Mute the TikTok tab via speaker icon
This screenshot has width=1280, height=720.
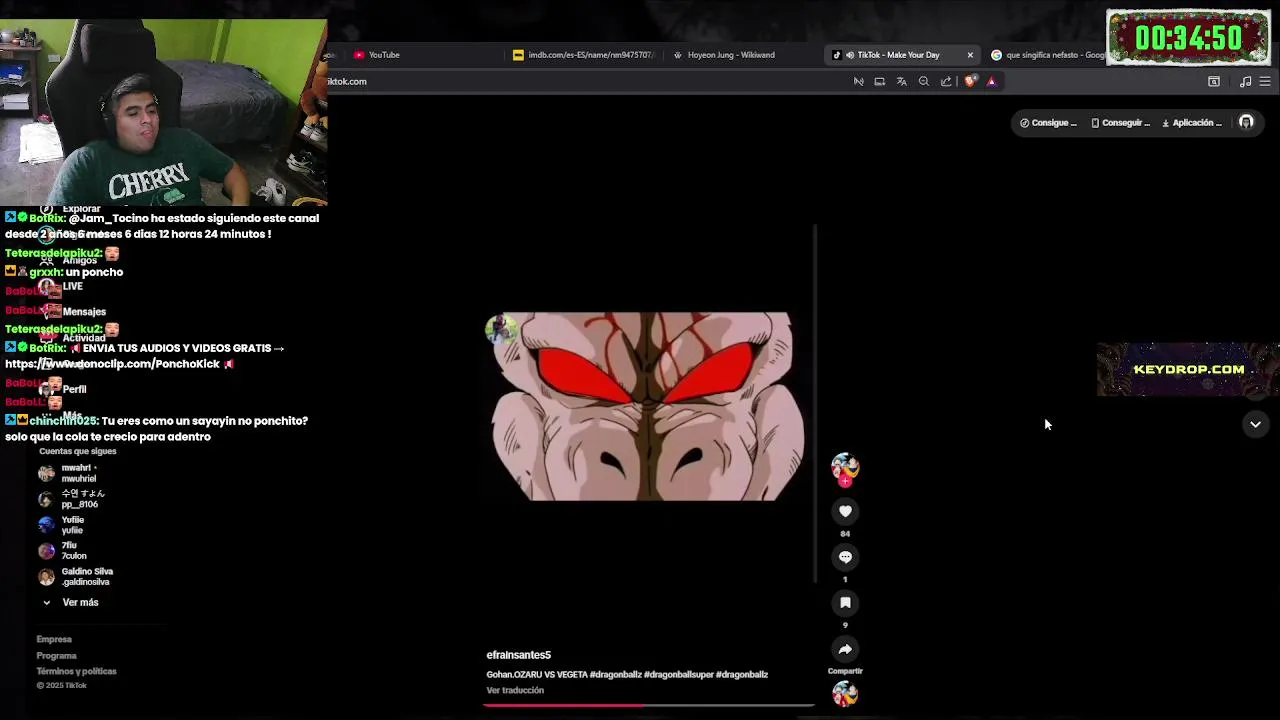[x=849, y=55]
